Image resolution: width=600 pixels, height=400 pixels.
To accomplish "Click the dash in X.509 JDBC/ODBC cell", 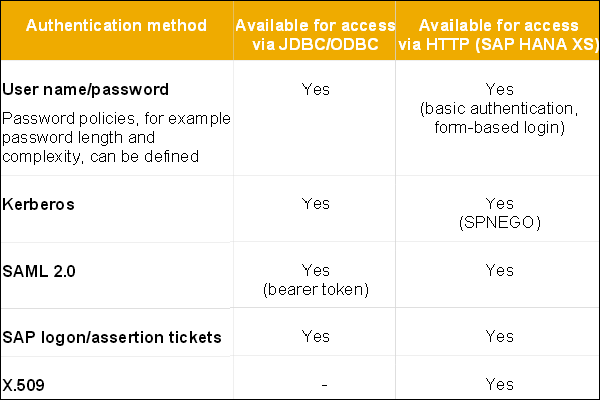I will tap(325, 384).
